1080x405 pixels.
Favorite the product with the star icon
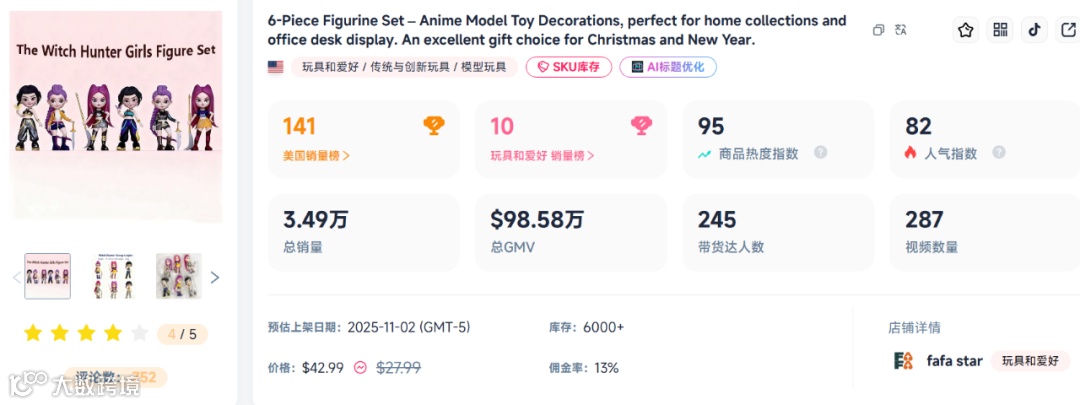pyautogui.click(x=965, y=30)
